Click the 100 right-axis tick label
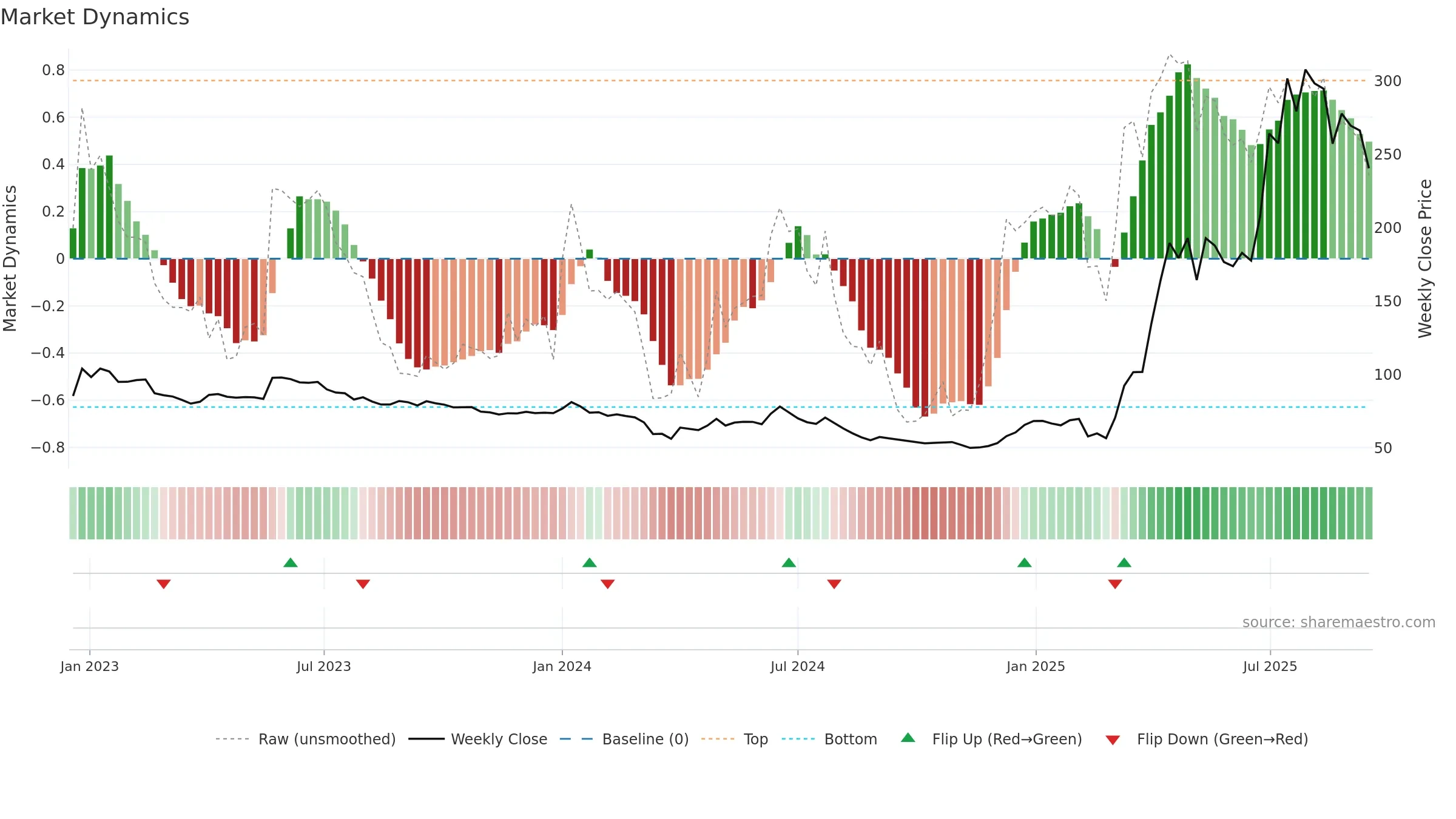This screenshot has height=819, width=1456. [x=1388, y=375]
